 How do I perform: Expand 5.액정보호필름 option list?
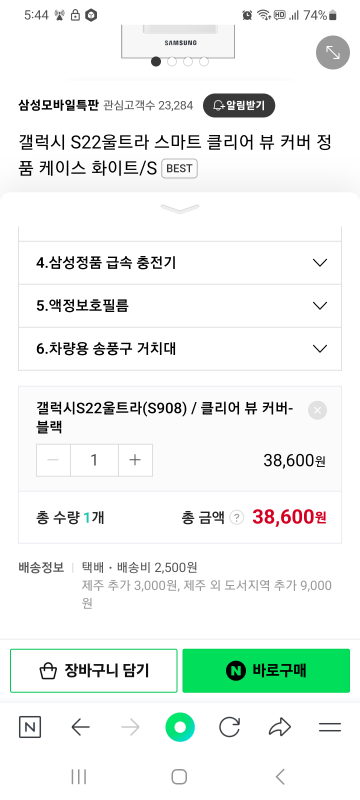tap(180, 306)
